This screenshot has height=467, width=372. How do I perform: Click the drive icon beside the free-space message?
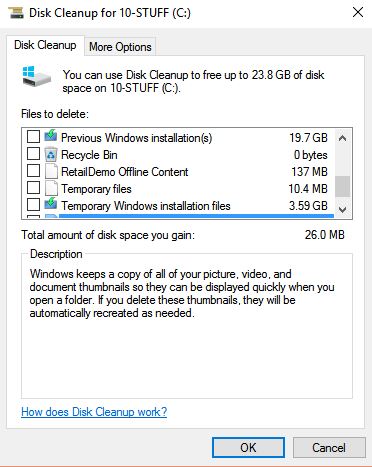click(x=36, y=76)
